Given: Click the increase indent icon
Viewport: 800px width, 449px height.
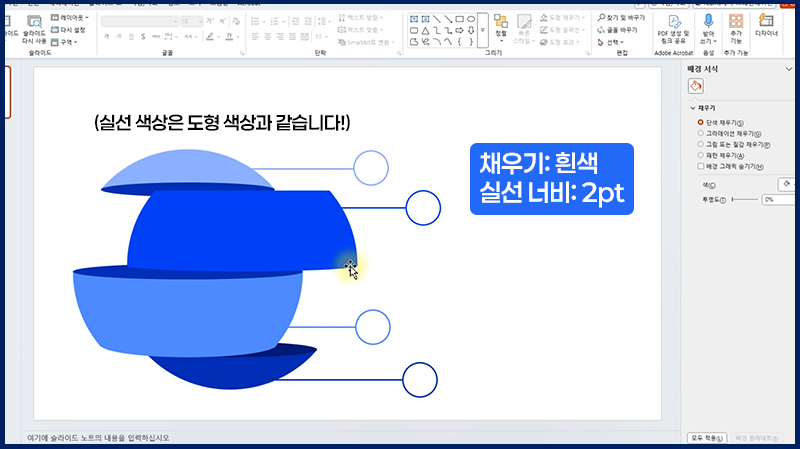Looking at the screenshot, I should 308,21.
